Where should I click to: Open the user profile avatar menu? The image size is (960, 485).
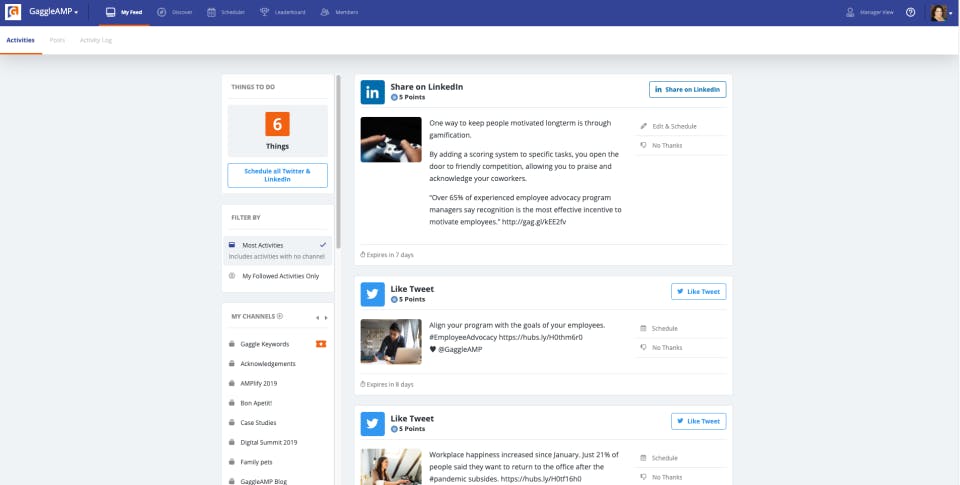point(941,12)
